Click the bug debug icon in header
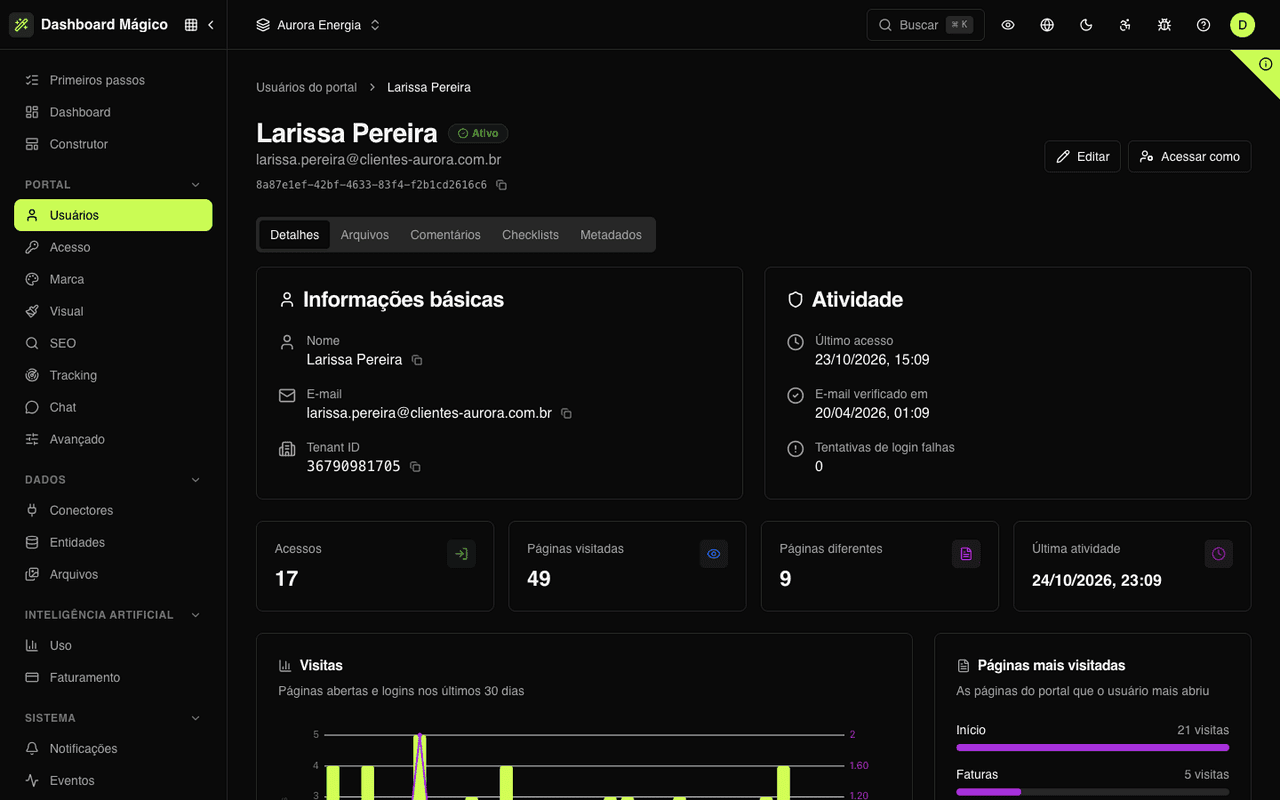Screen dimensions: 1280x800 (1164, 25)
